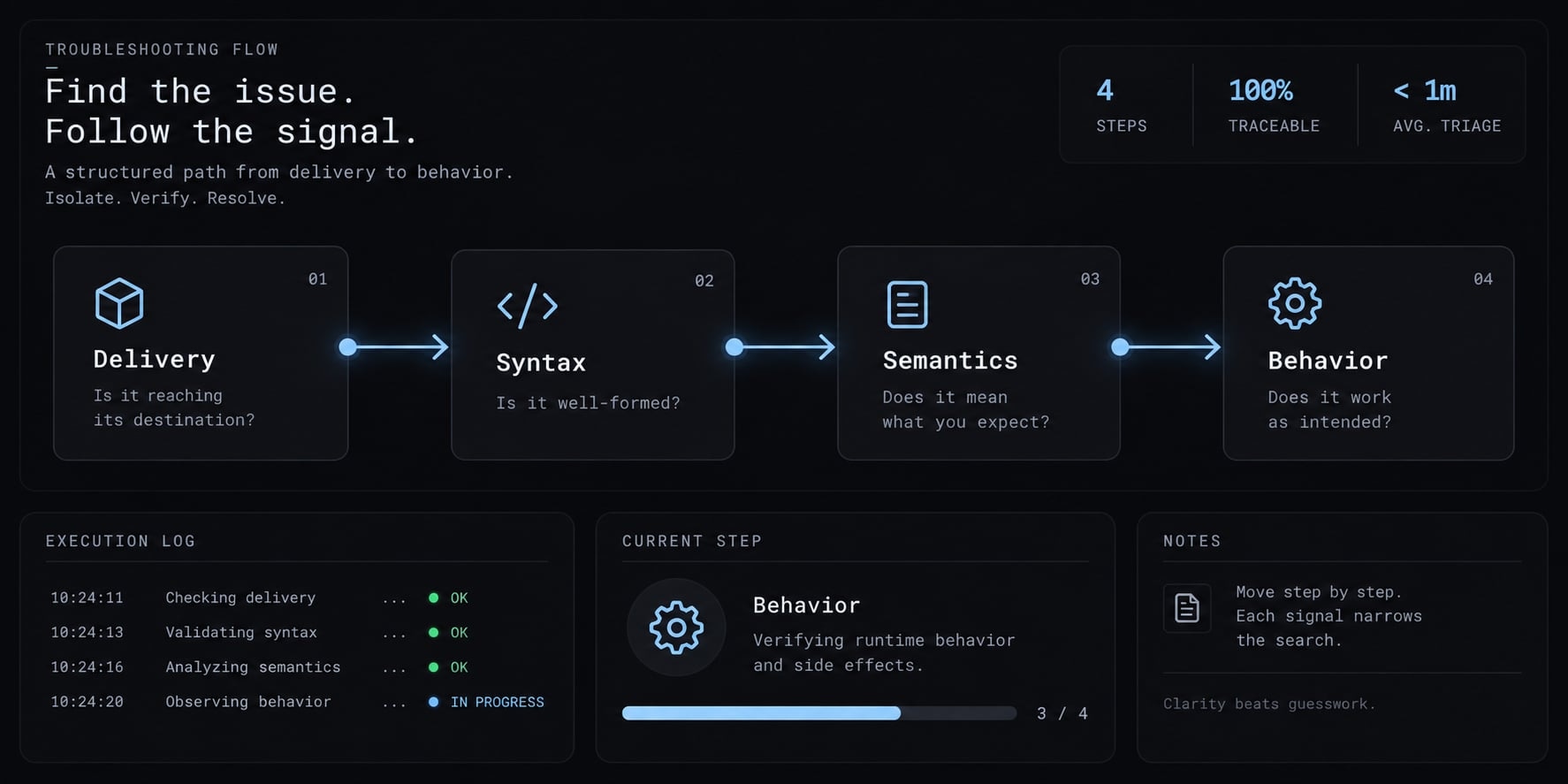The width and height of the screenshot is (1568, 784).
Task: Select the progress bar showing 3 / 4
Action: click(x=819, y=713)
